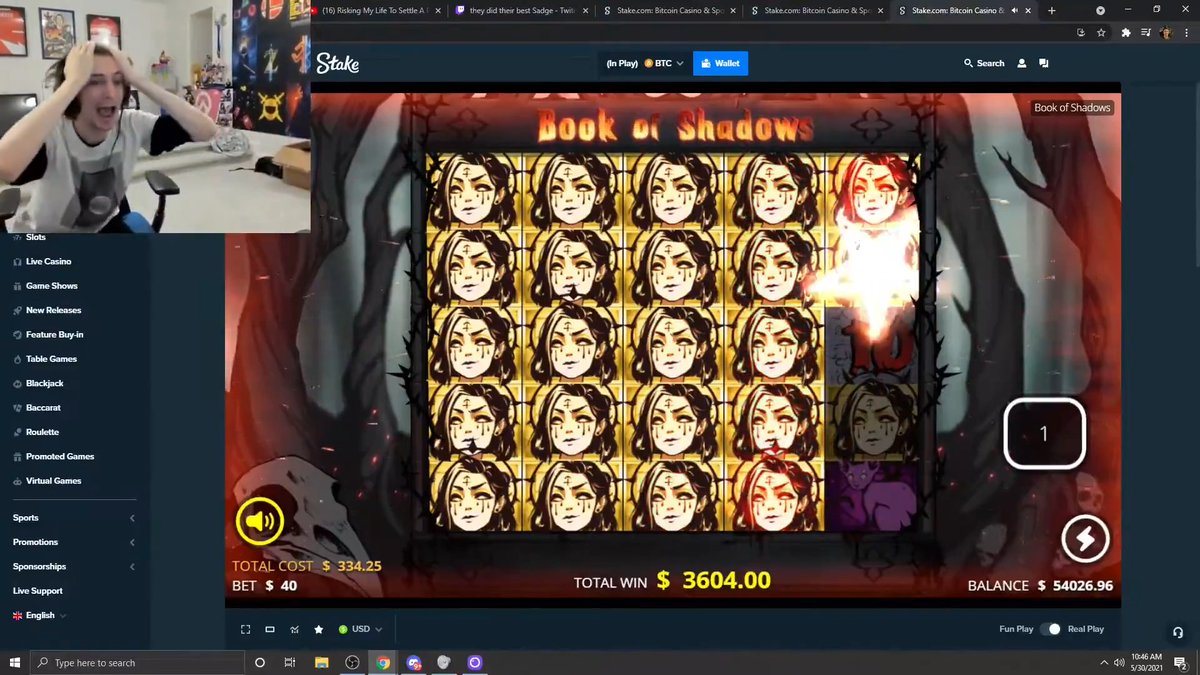
Task: Focus the 'Type here to search' box
Action: [137, 662]
